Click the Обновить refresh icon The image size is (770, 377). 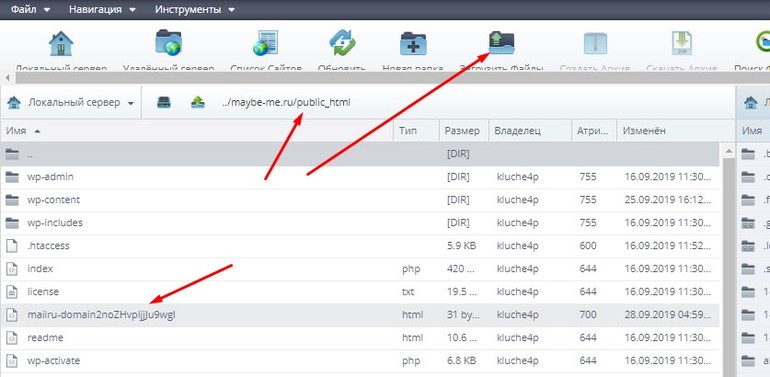point(342,43)
